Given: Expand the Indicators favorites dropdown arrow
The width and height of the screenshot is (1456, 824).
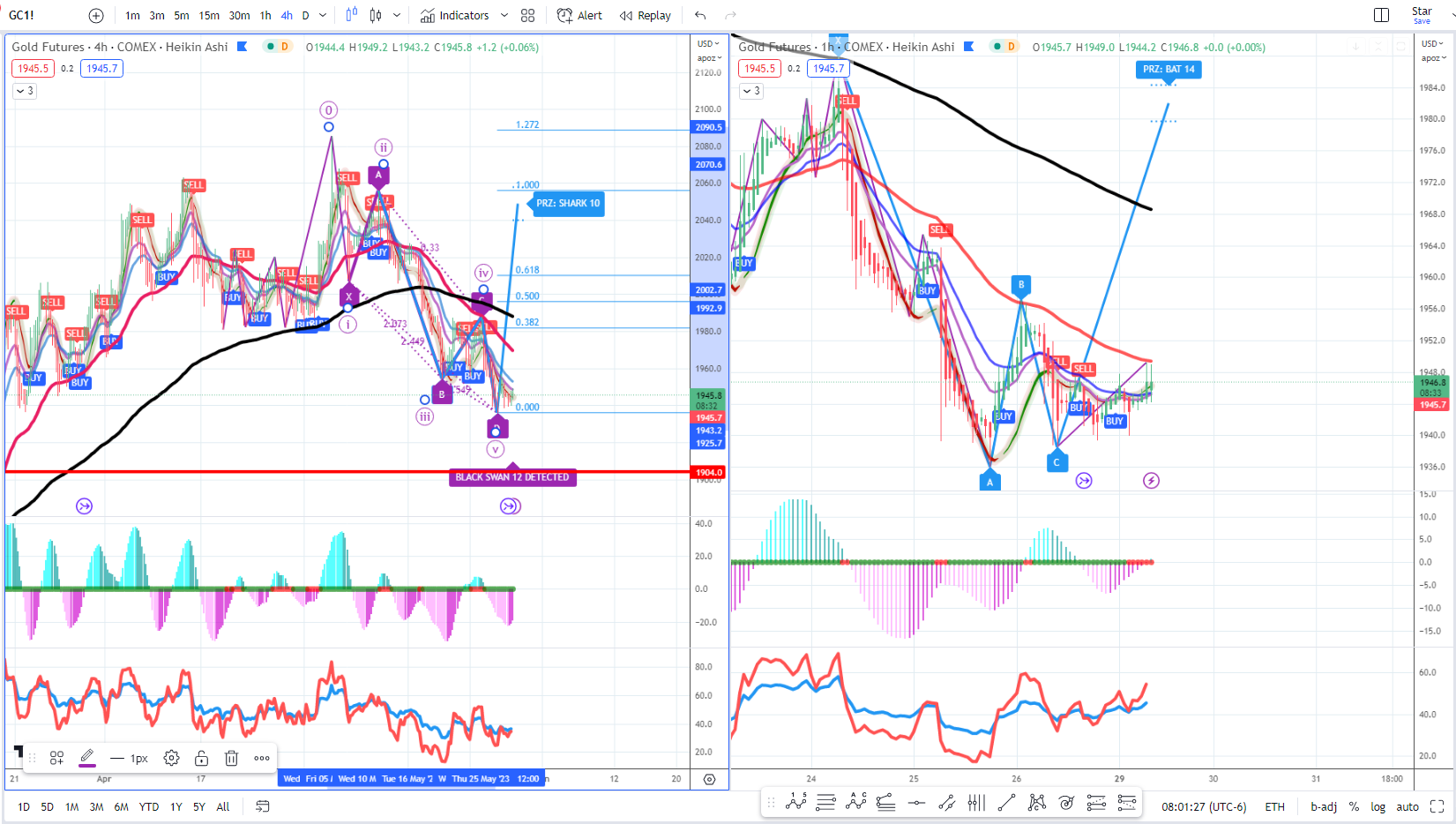Looking at the screenshot, I should [x=504, y=15].
